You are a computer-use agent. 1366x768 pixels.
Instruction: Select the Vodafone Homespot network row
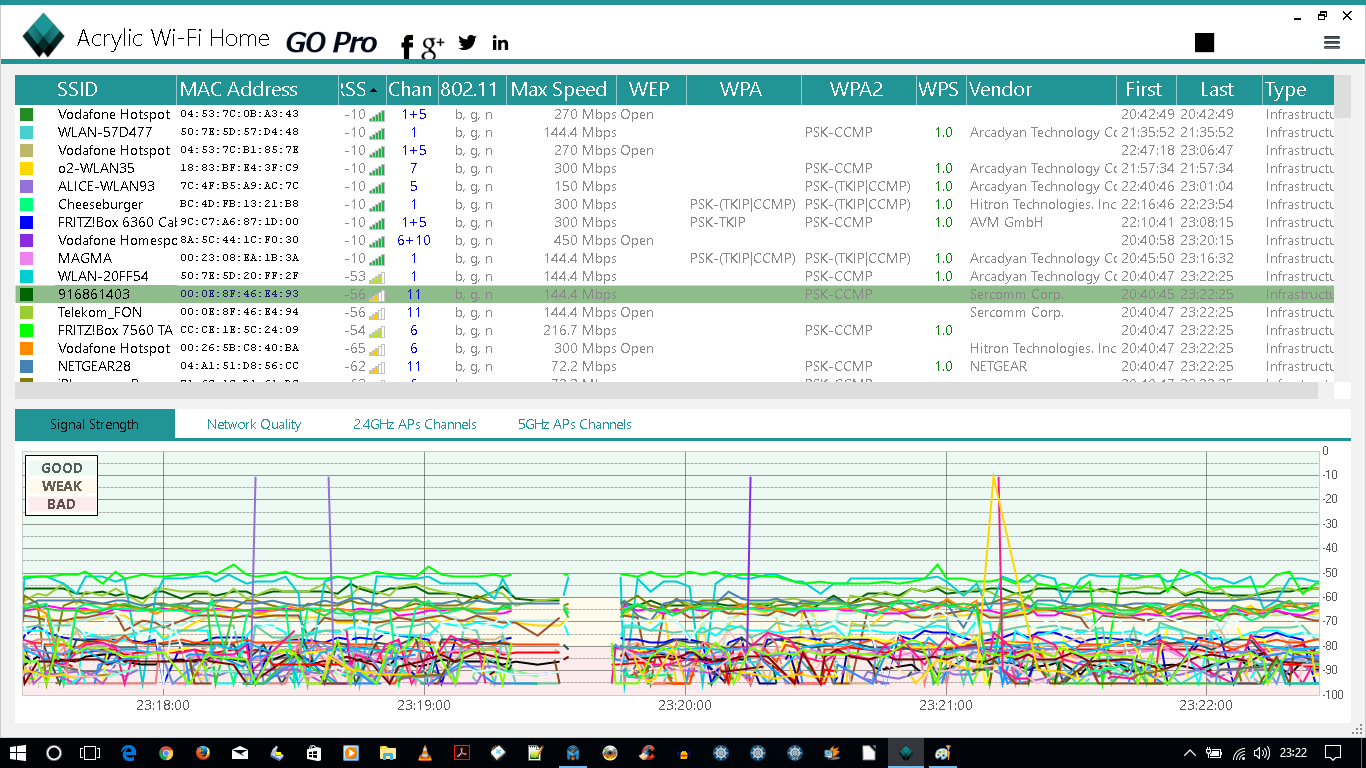675,240
